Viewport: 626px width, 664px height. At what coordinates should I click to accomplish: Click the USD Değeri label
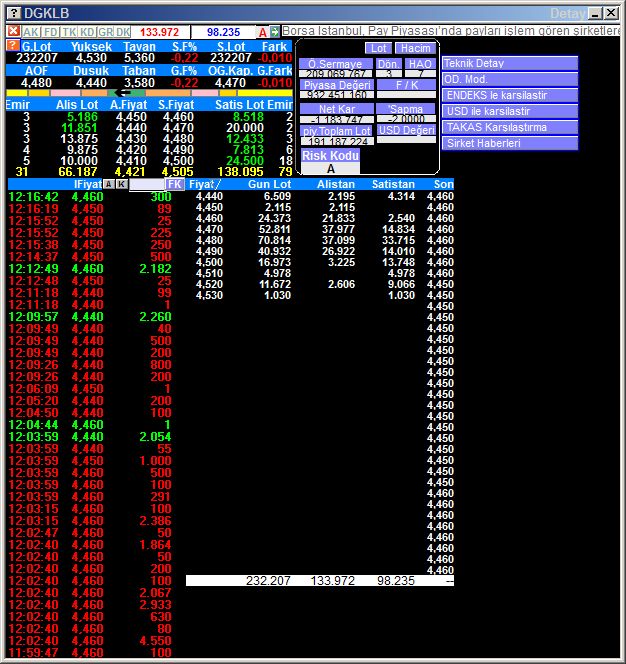(406, 130)
